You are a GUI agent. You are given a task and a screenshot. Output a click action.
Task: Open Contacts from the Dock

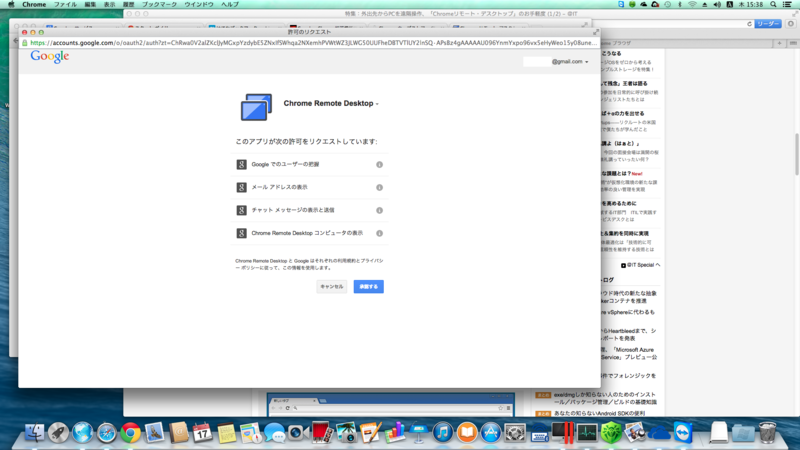click(x=178, y=433)
